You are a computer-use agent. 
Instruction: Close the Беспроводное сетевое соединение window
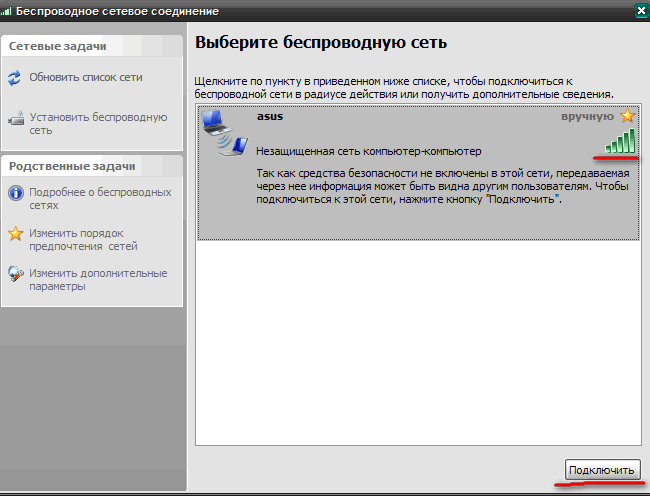641,11
